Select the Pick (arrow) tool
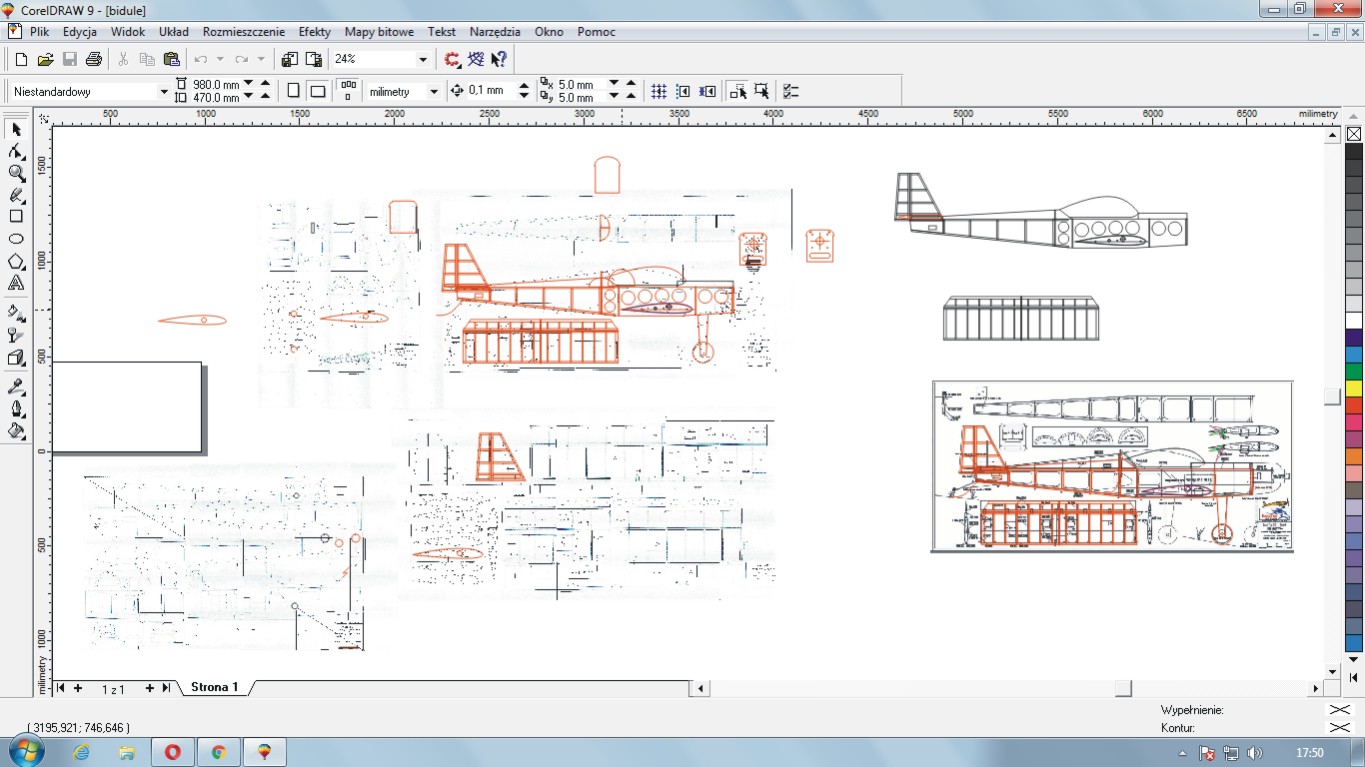 coord(16,129)
